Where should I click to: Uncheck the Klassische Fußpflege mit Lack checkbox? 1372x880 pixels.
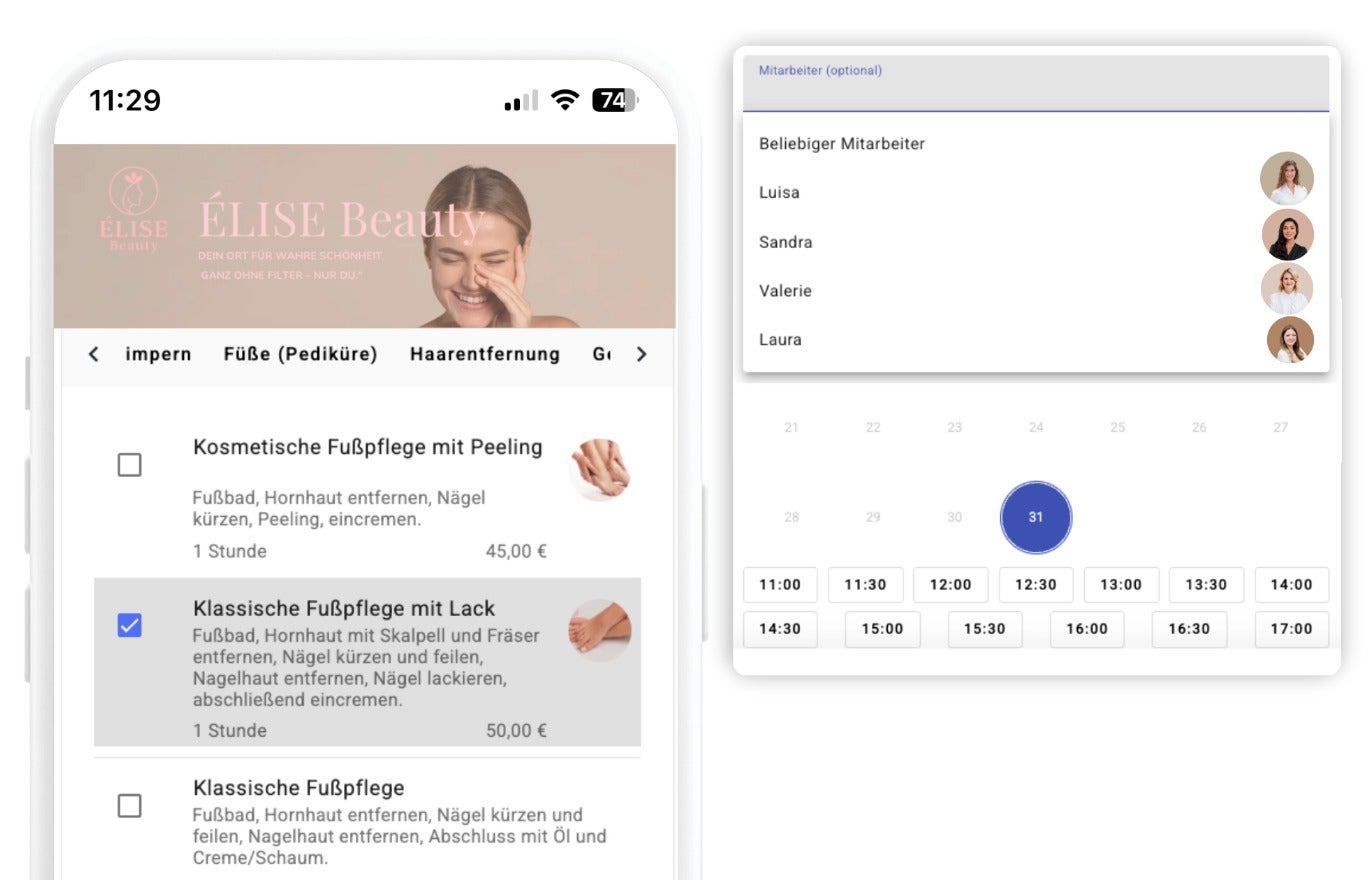click(130, 626)
